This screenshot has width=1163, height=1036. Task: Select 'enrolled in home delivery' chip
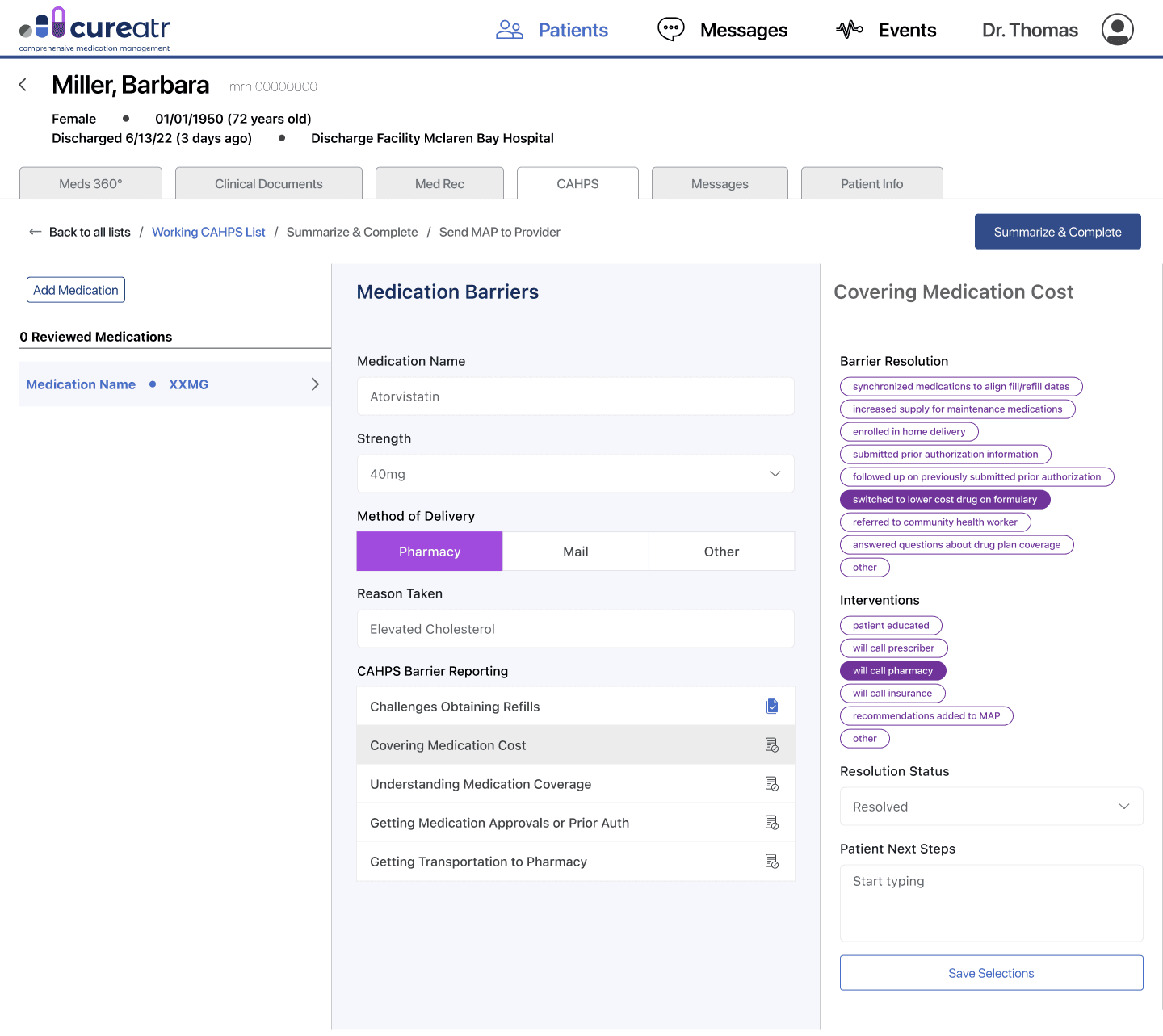pyautogui.click(x=909, y=432)
